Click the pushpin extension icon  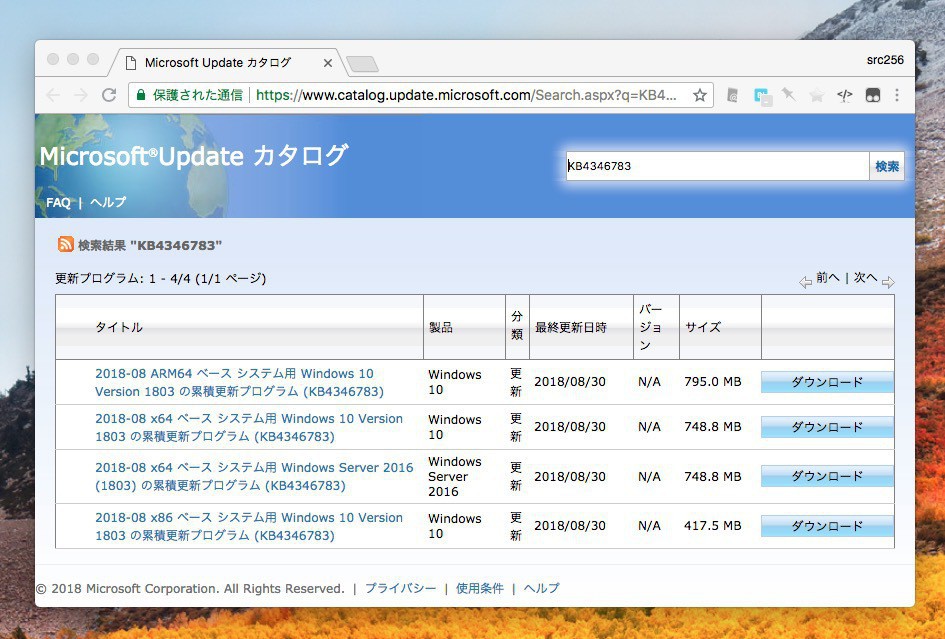click(789, 95)
